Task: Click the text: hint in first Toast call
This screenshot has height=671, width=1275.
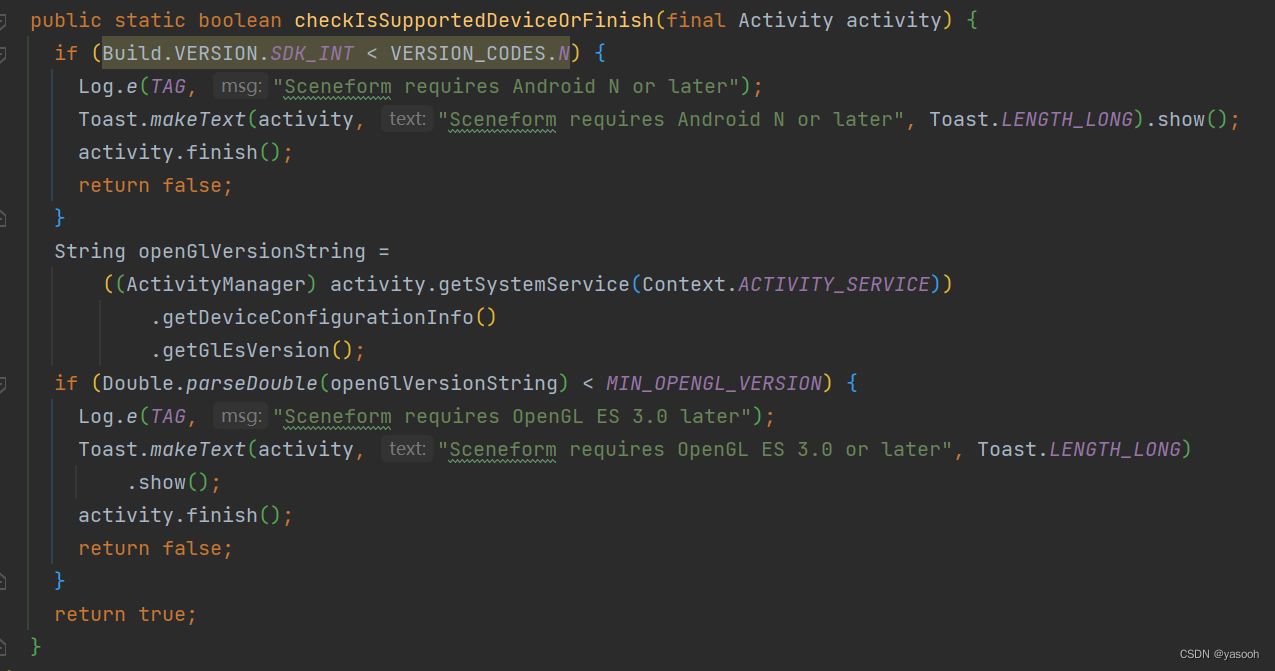Action: (406, 119)
